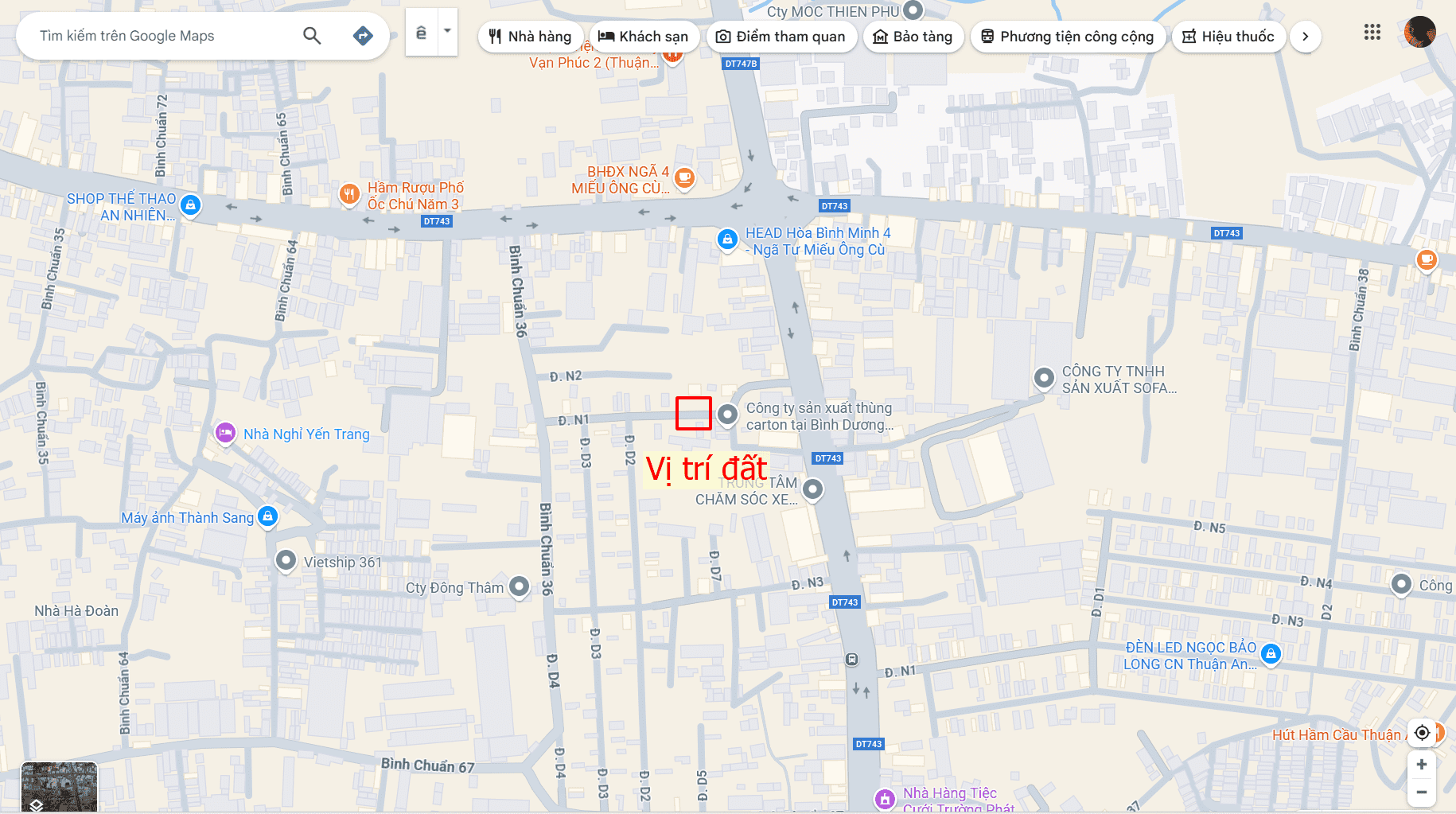Open the account profile picture
Screen dimensions: 1456x814
pos(1419,33)
